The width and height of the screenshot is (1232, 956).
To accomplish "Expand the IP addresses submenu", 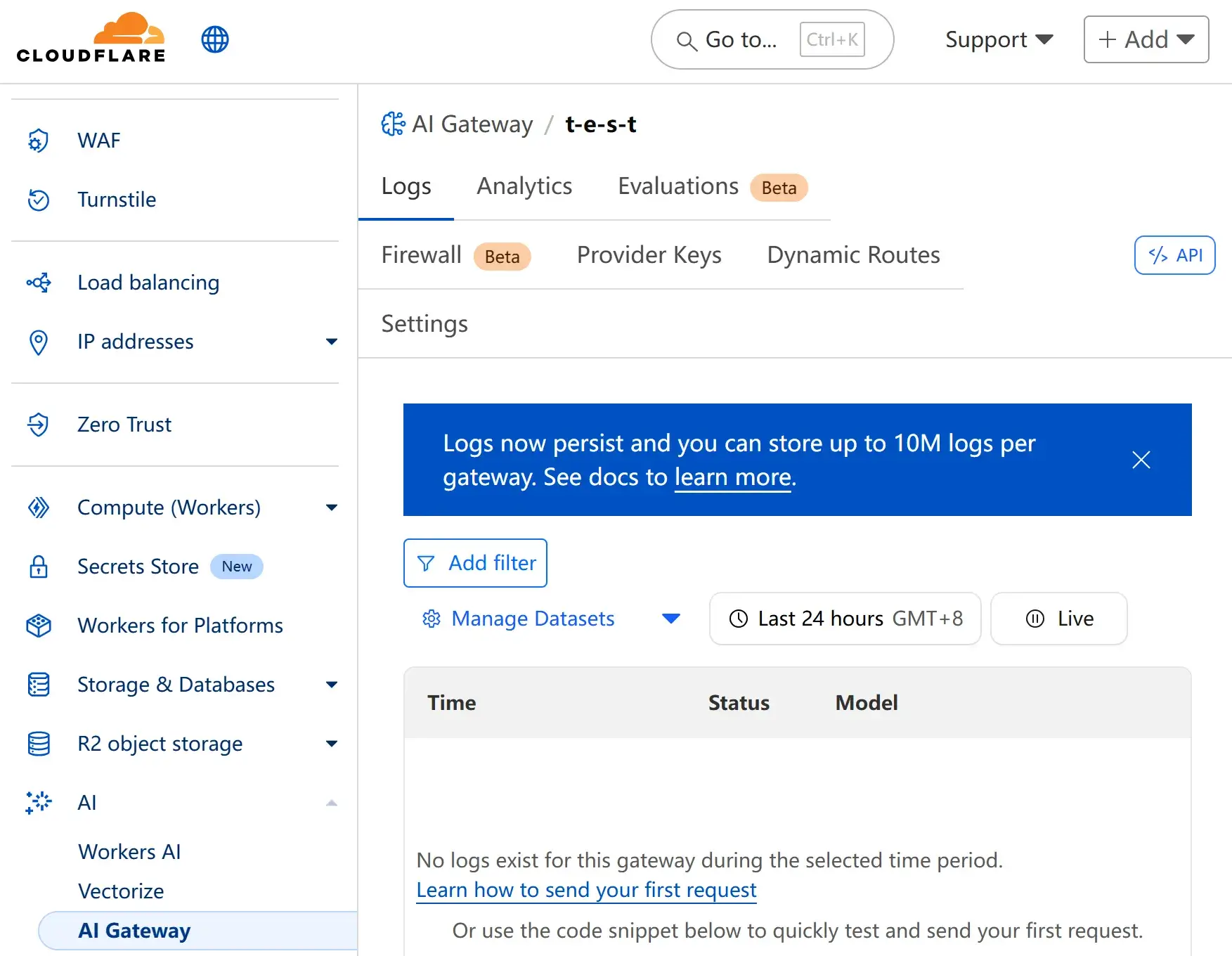I will pos(332,342).
